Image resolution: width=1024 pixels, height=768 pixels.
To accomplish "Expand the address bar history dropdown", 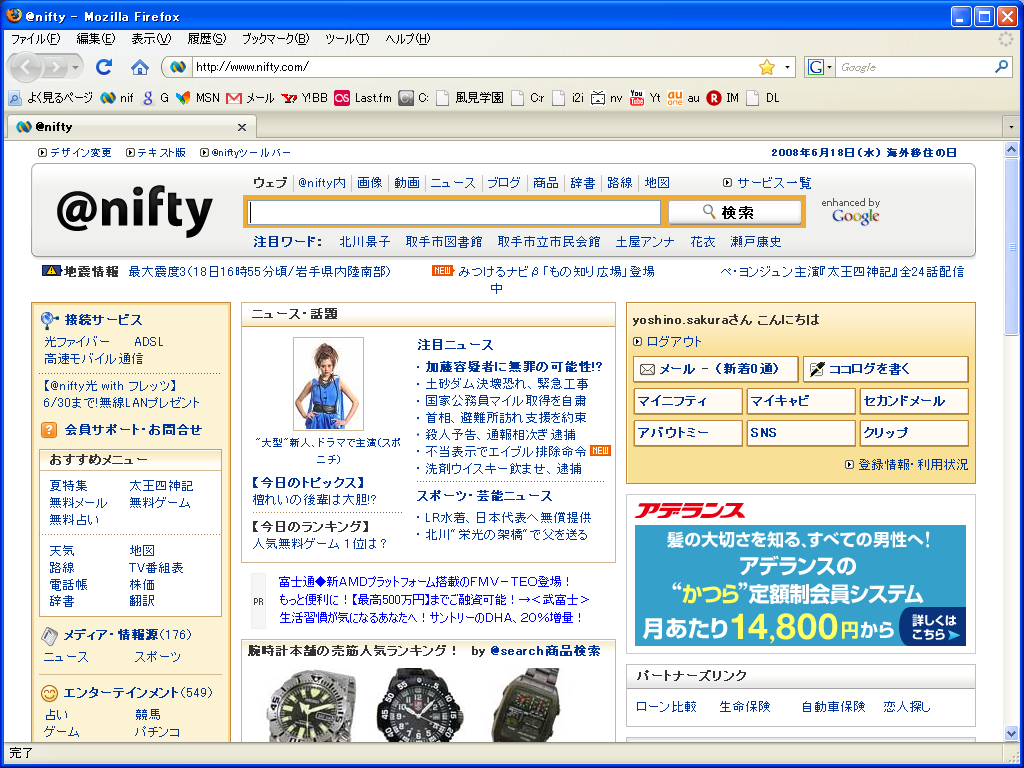I will [x=787, y=67].
